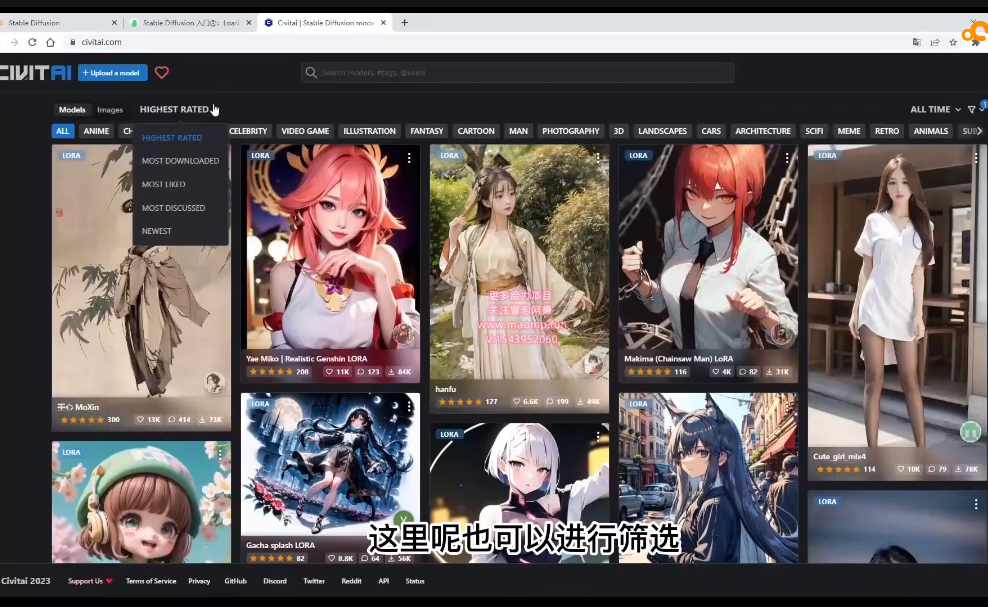The width and height of the screenshot is (988, 607).
Task: Open Terms of Service link
Action: (151, 581)
